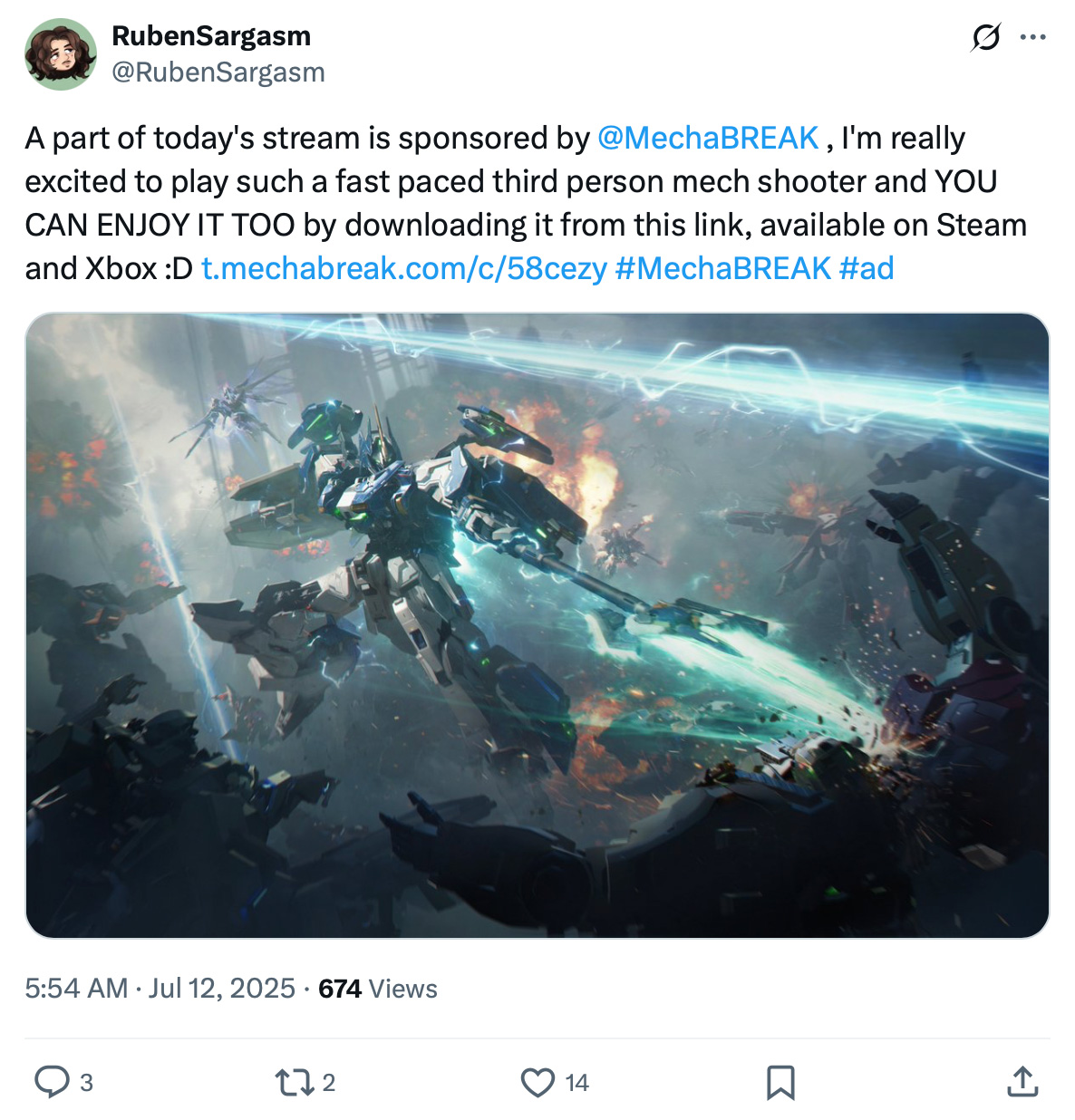
Task: Like the post with the heart icon
Action: [537, 1081]
